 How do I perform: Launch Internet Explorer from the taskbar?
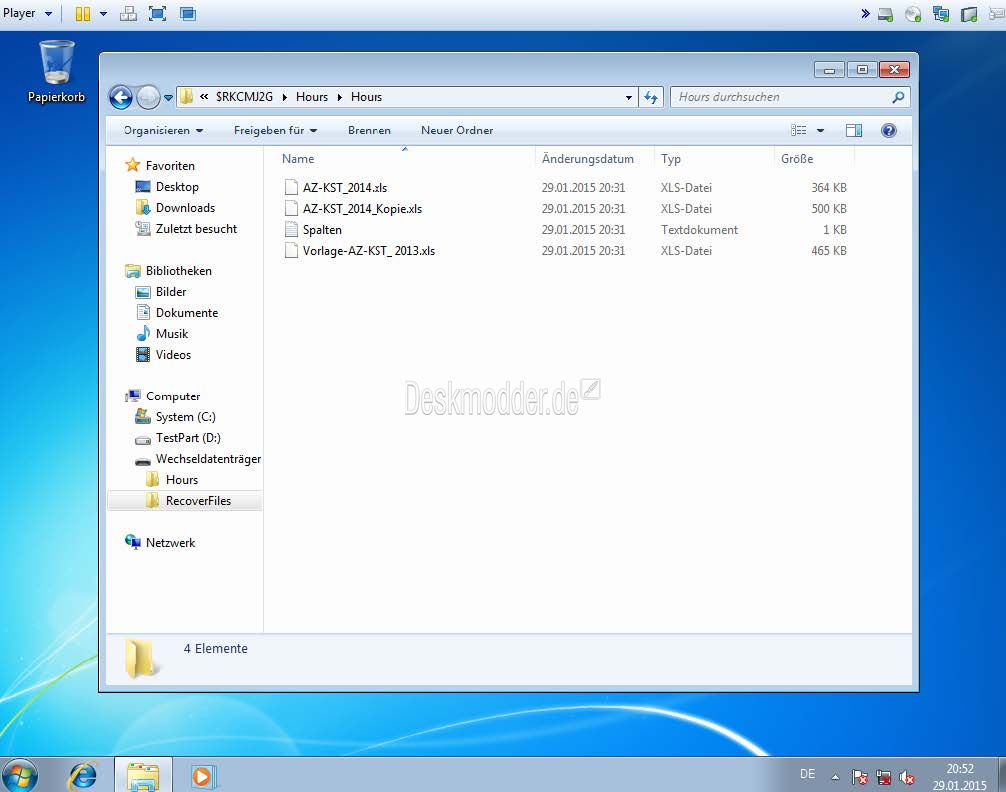(x=82, y=775)
